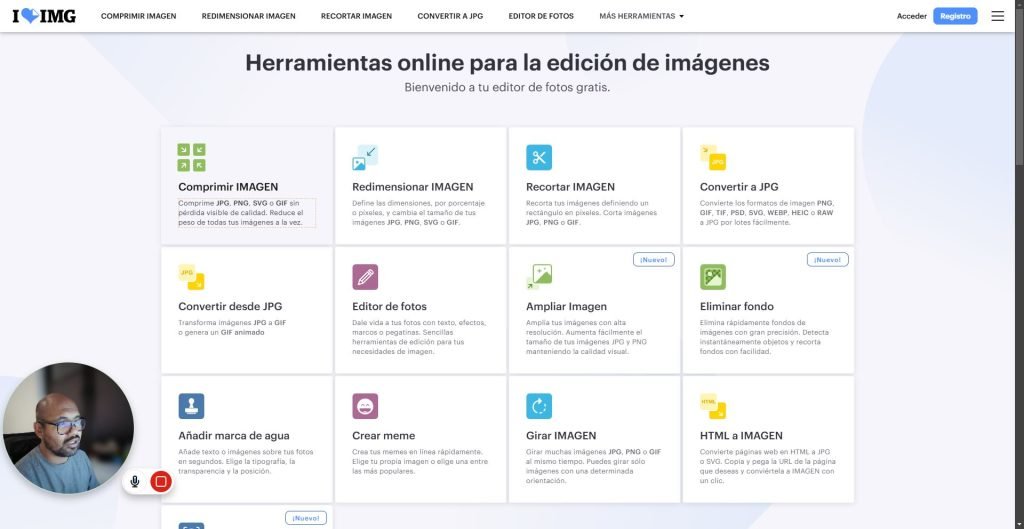
Task: Click the Editor de fotos pencil icon
Action: [x=365, y=277]
